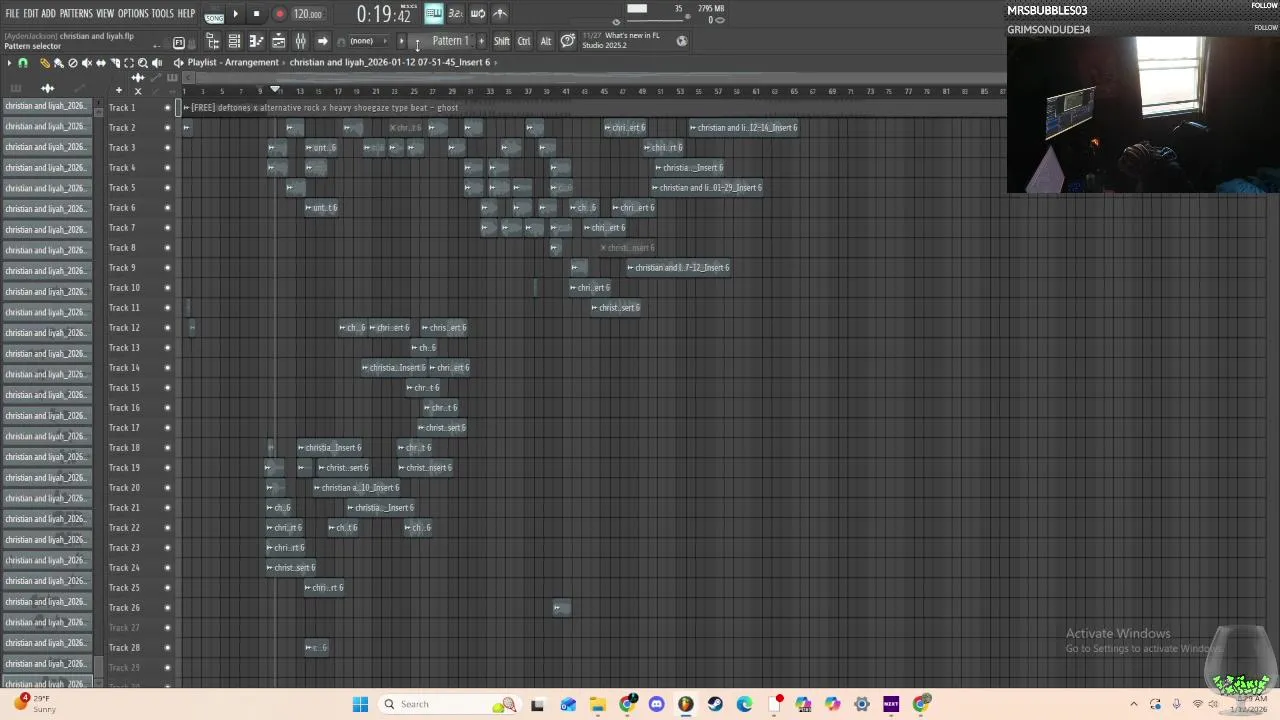Viewport: 1280px width, 720px height.
Task: Click the Play button
Action: click(x=236, y=14)
